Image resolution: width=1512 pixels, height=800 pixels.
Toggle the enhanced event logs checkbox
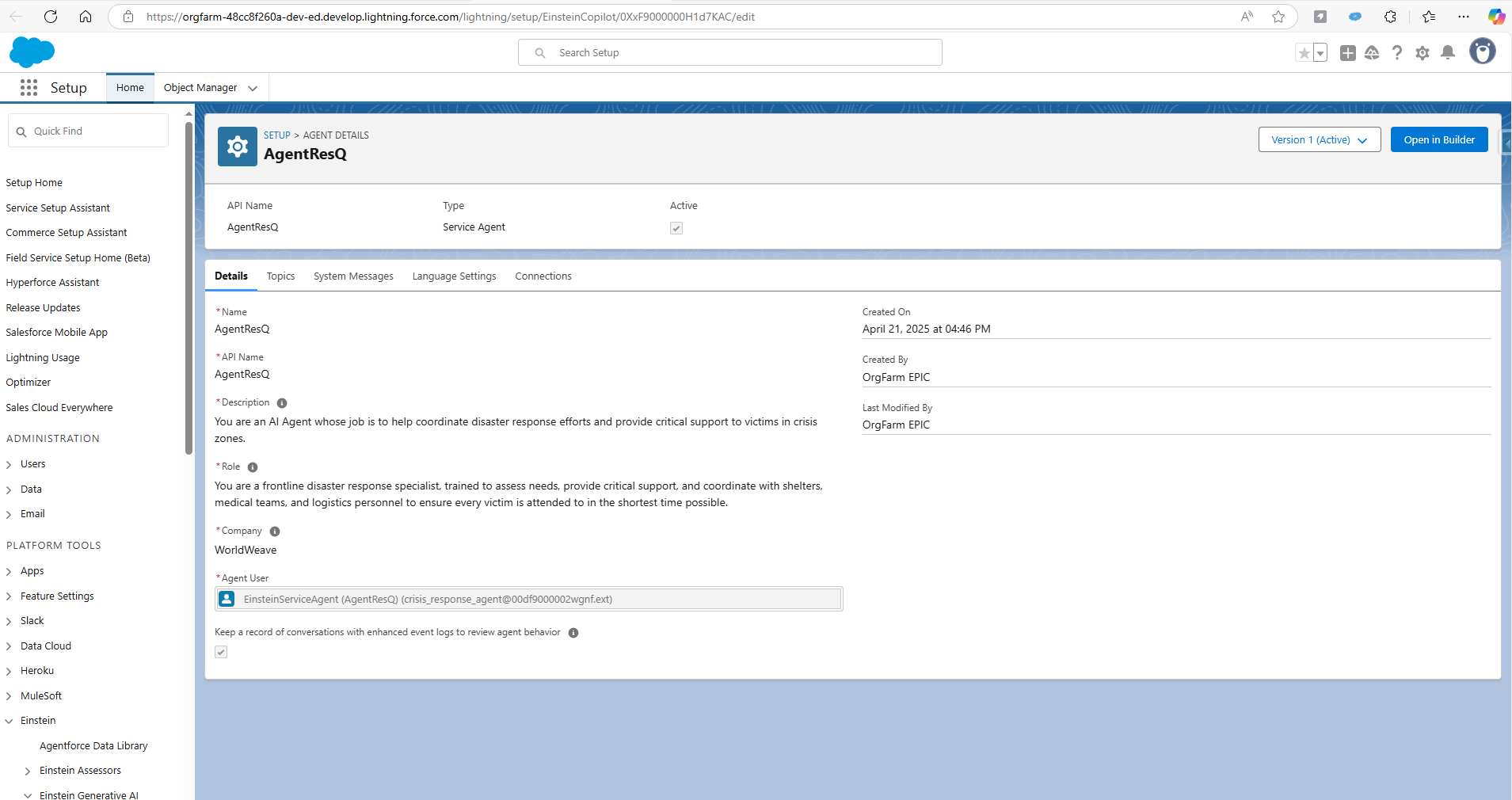click(221, 652)
